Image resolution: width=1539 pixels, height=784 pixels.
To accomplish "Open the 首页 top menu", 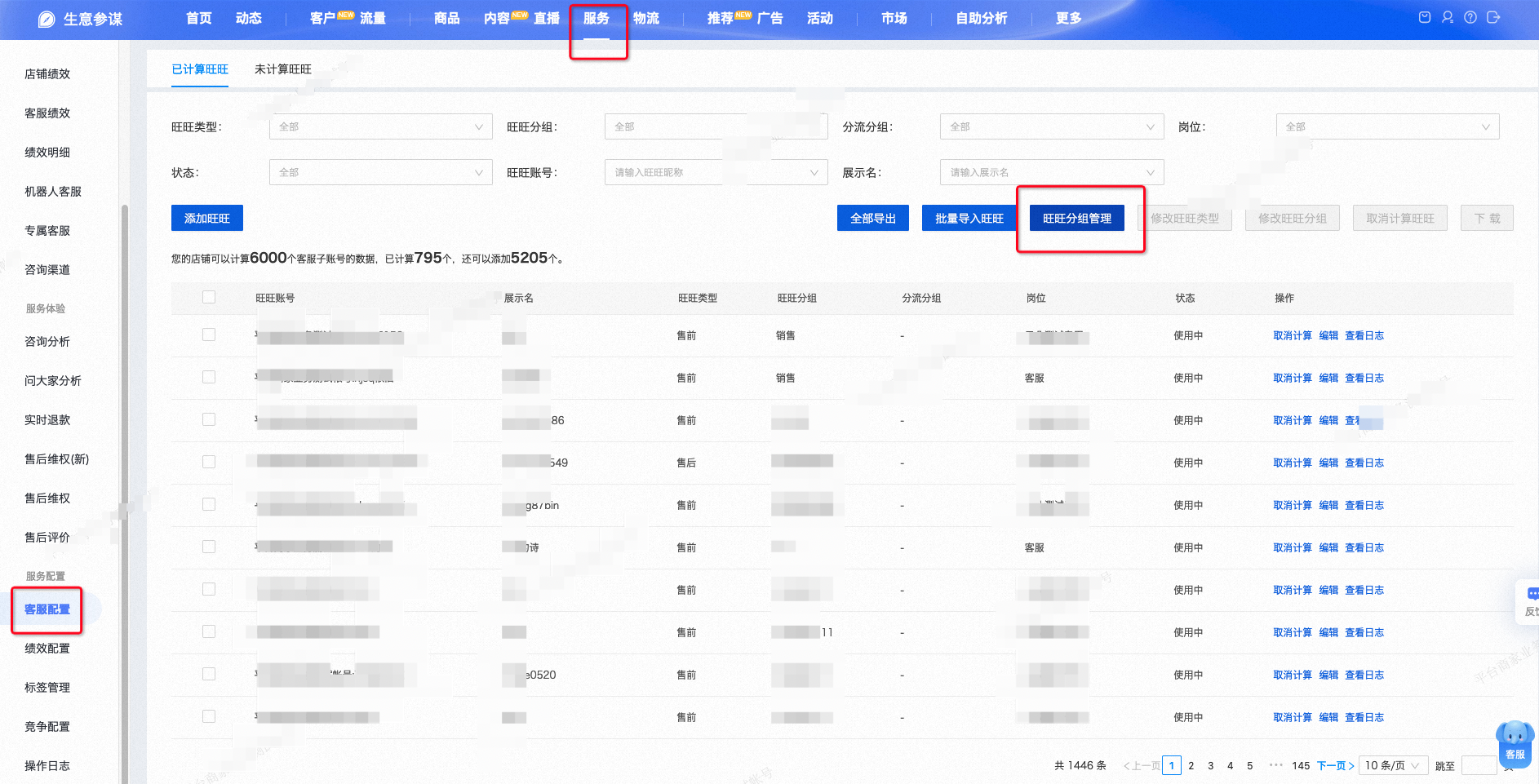I will point(199,18).
